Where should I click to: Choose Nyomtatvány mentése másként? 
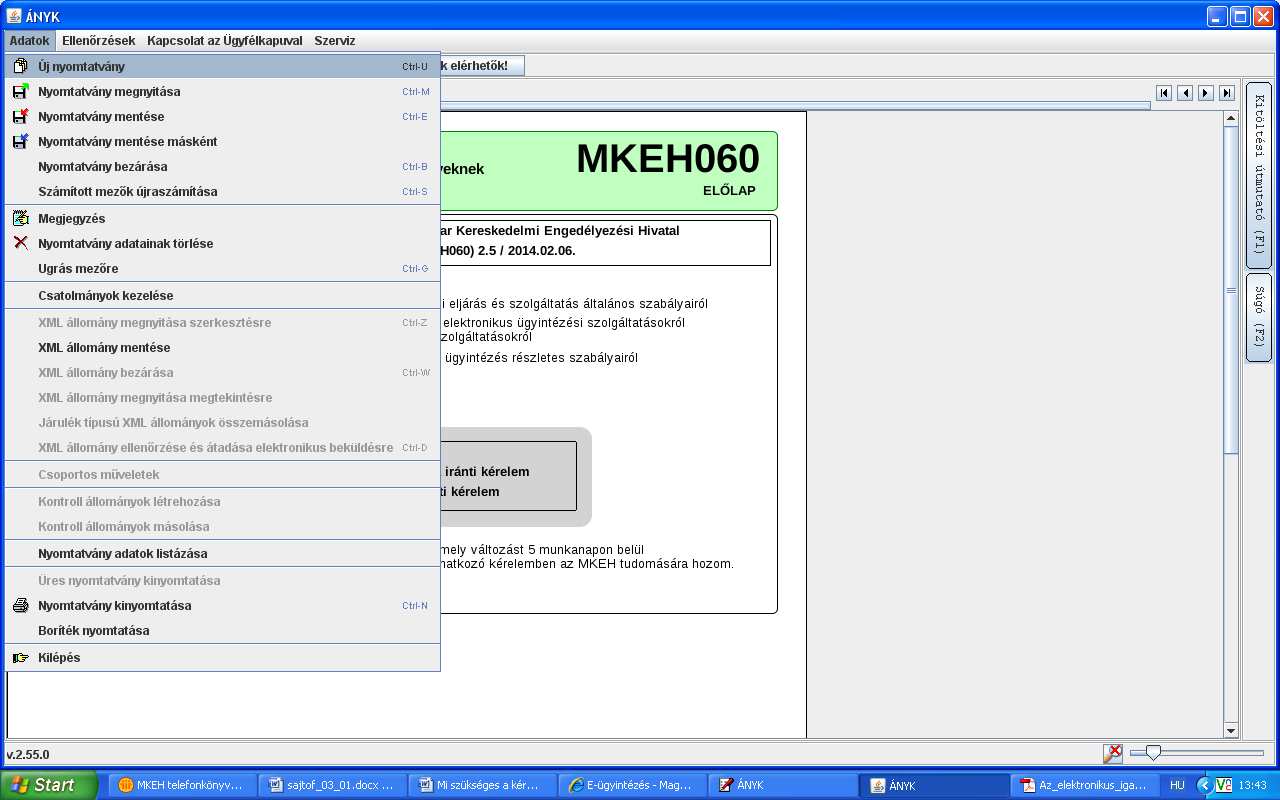pos(222,141)
